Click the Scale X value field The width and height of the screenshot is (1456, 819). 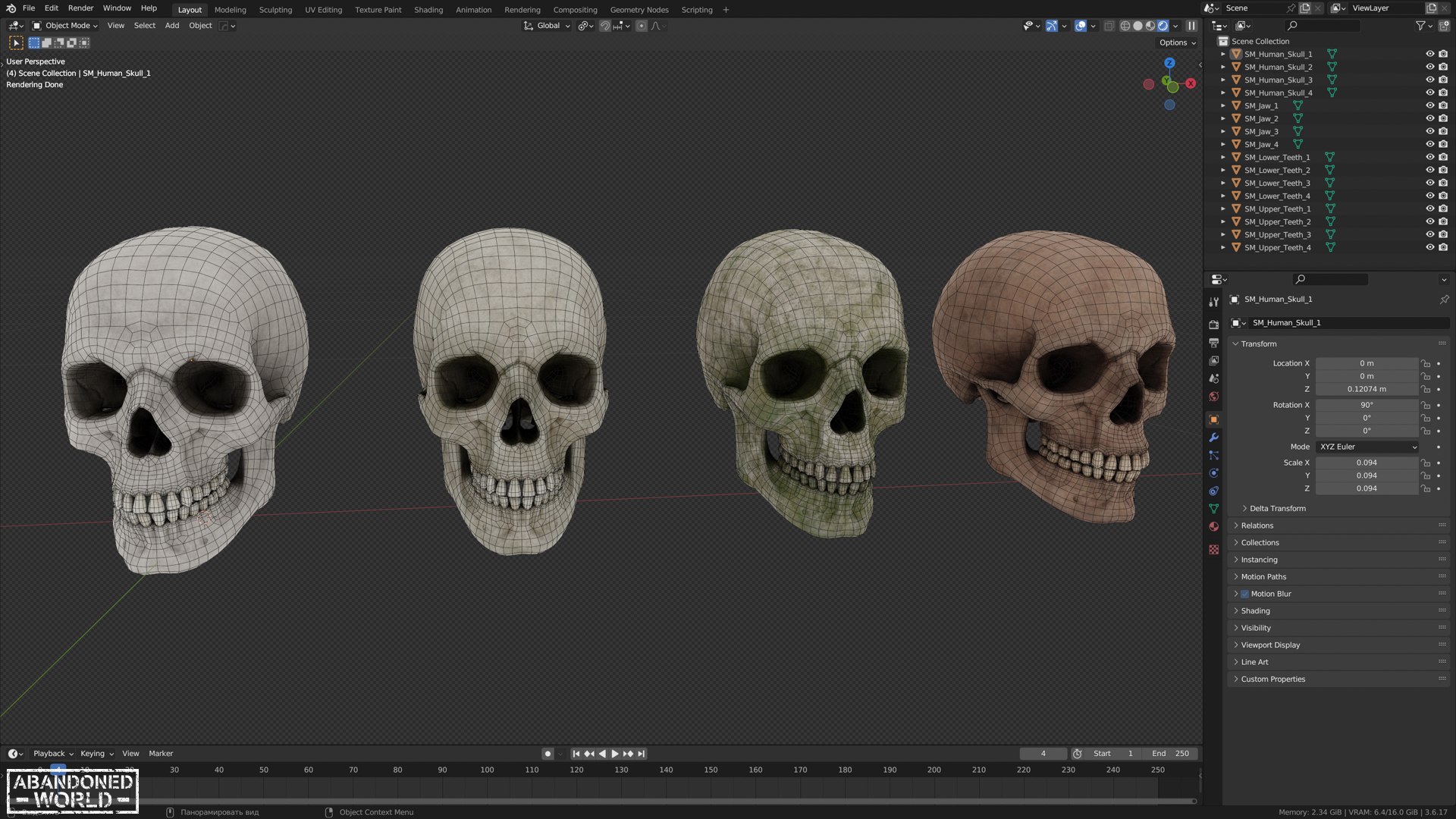pyautogui.click(x=1367, y=463)
